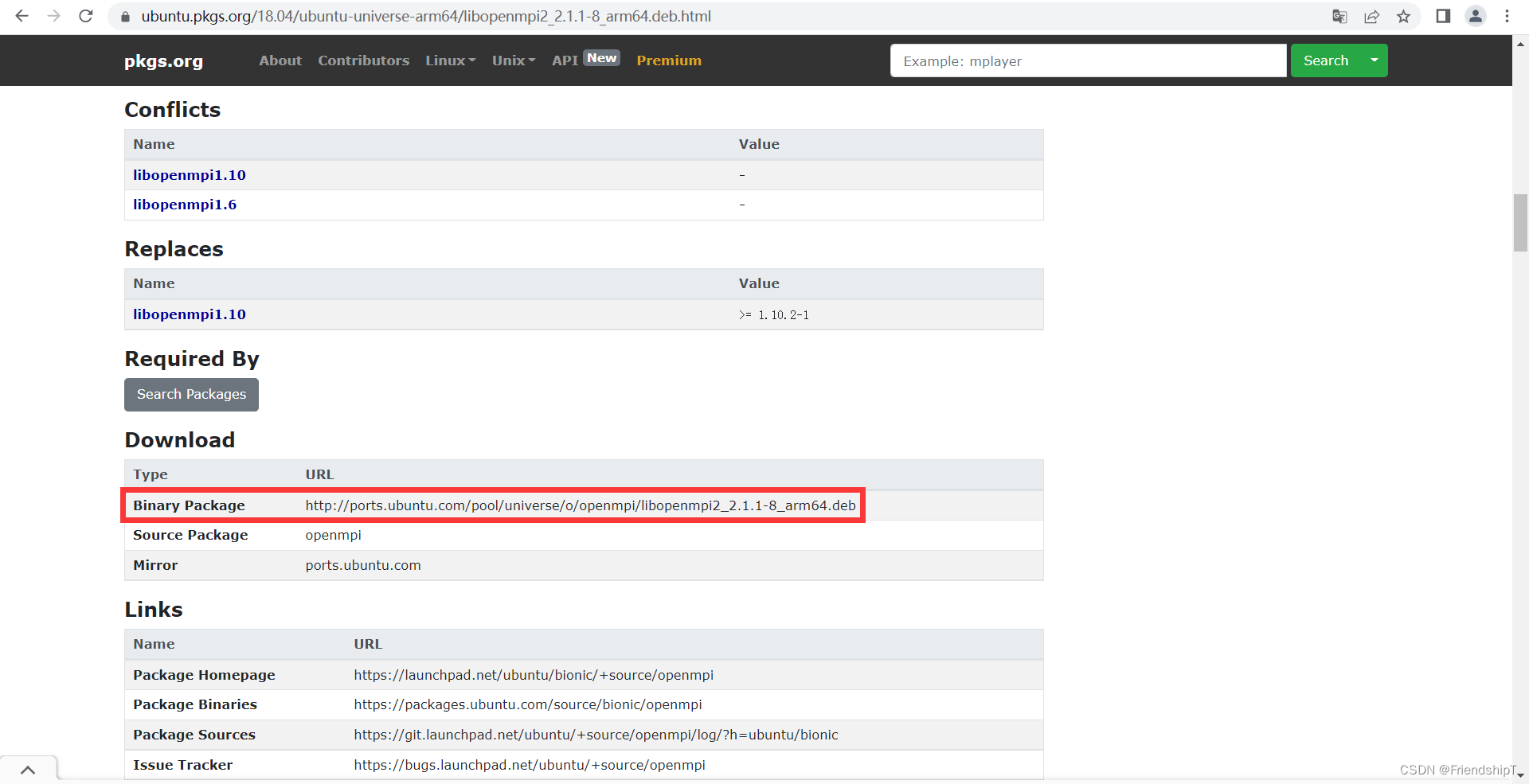1529x784 pixels.
Task: Toggle the browser side panel icon
Action: pyautogui.click(x=1443, y=16)
